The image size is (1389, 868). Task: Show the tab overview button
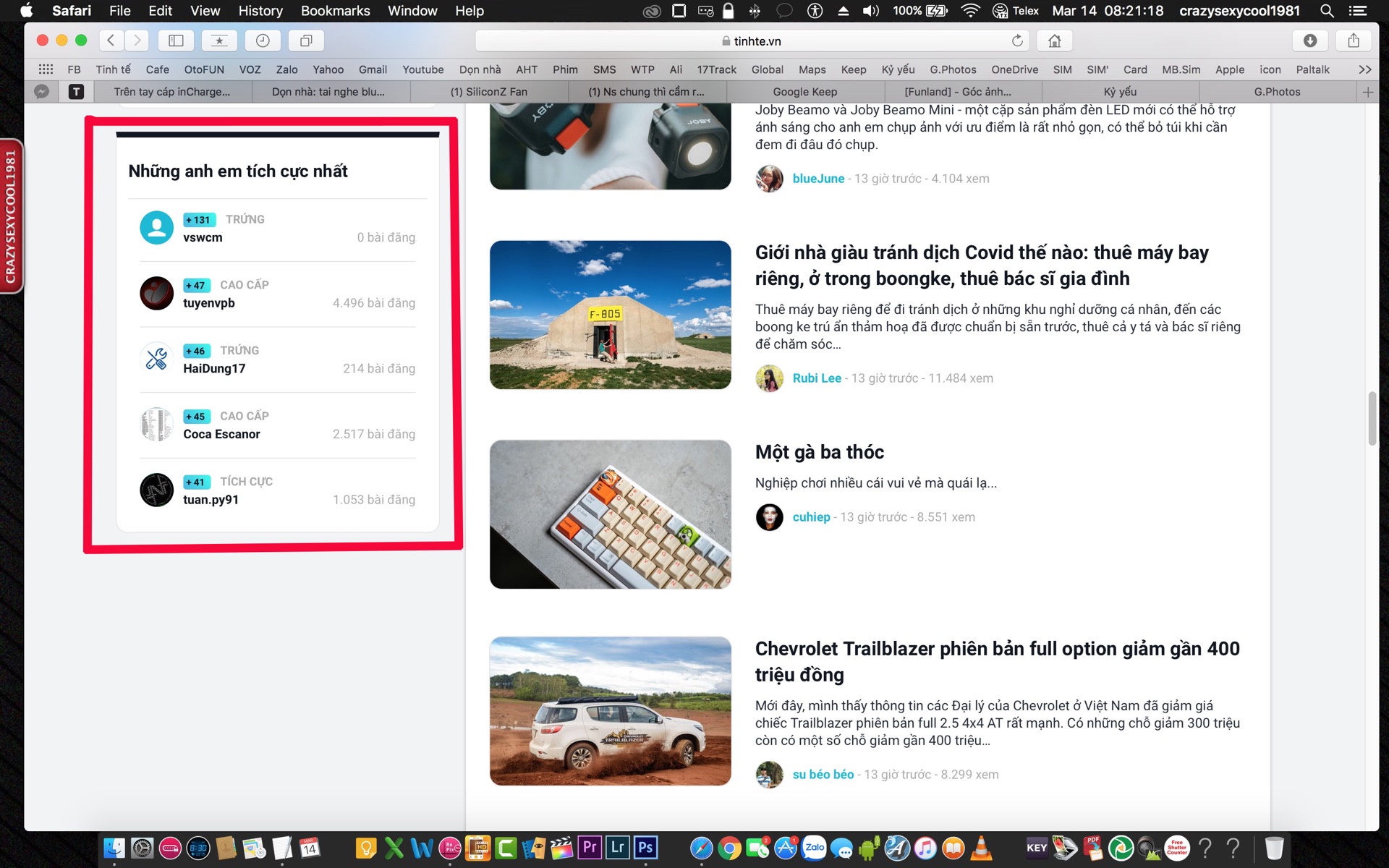[x=306, y=41]
